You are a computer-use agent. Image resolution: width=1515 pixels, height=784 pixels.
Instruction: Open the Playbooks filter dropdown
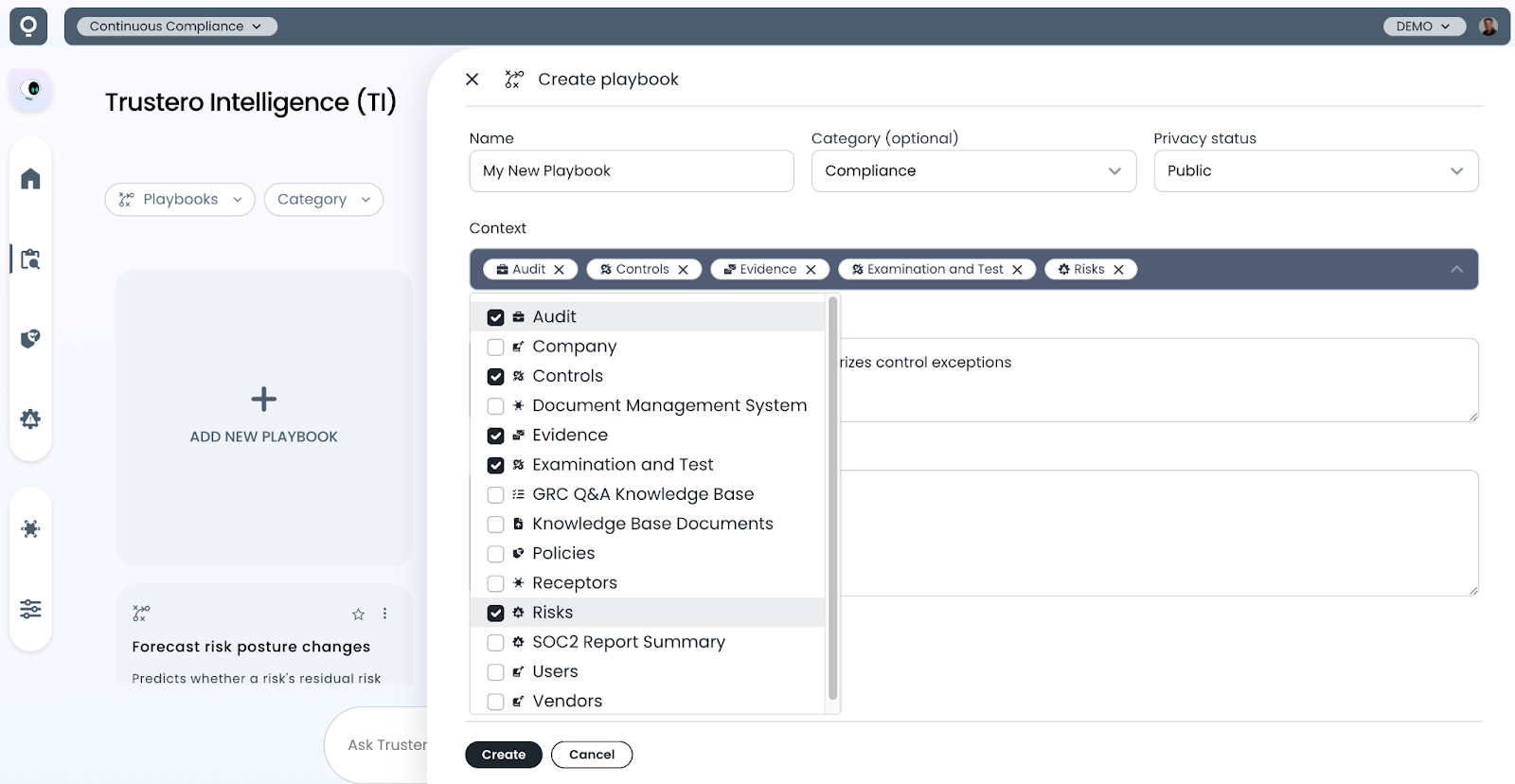coord(180,200)
